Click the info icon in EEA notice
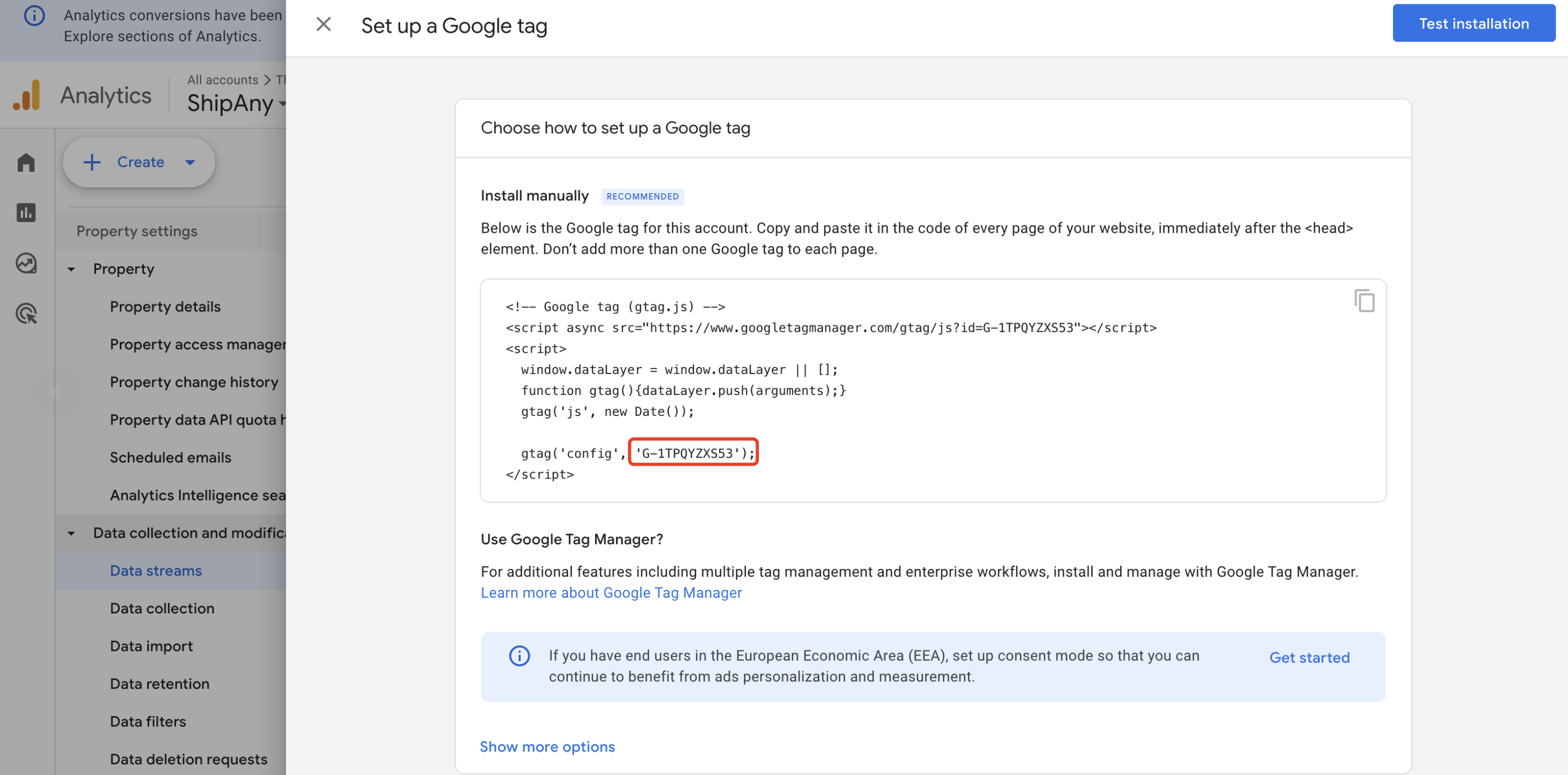Viewport: 1568px width, 775px height. point(519,656)
